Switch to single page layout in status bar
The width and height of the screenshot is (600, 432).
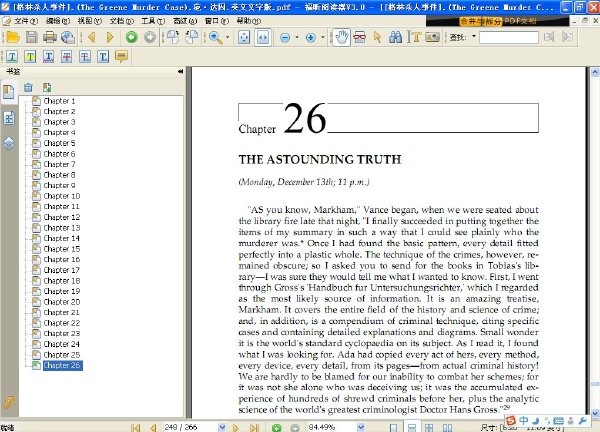pos(393,427)
